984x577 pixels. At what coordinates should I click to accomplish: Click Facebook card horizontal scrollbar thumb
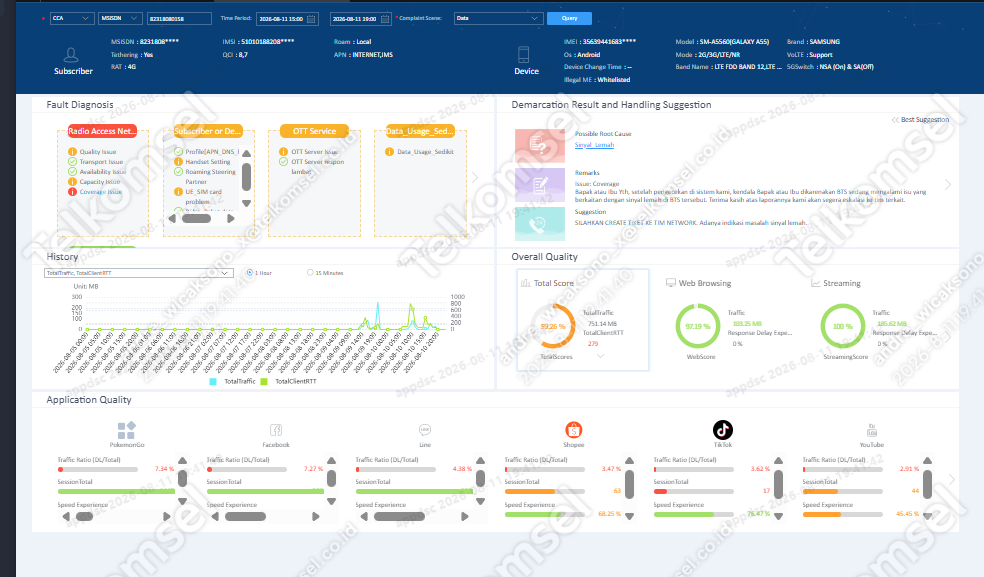coord(245,517)
